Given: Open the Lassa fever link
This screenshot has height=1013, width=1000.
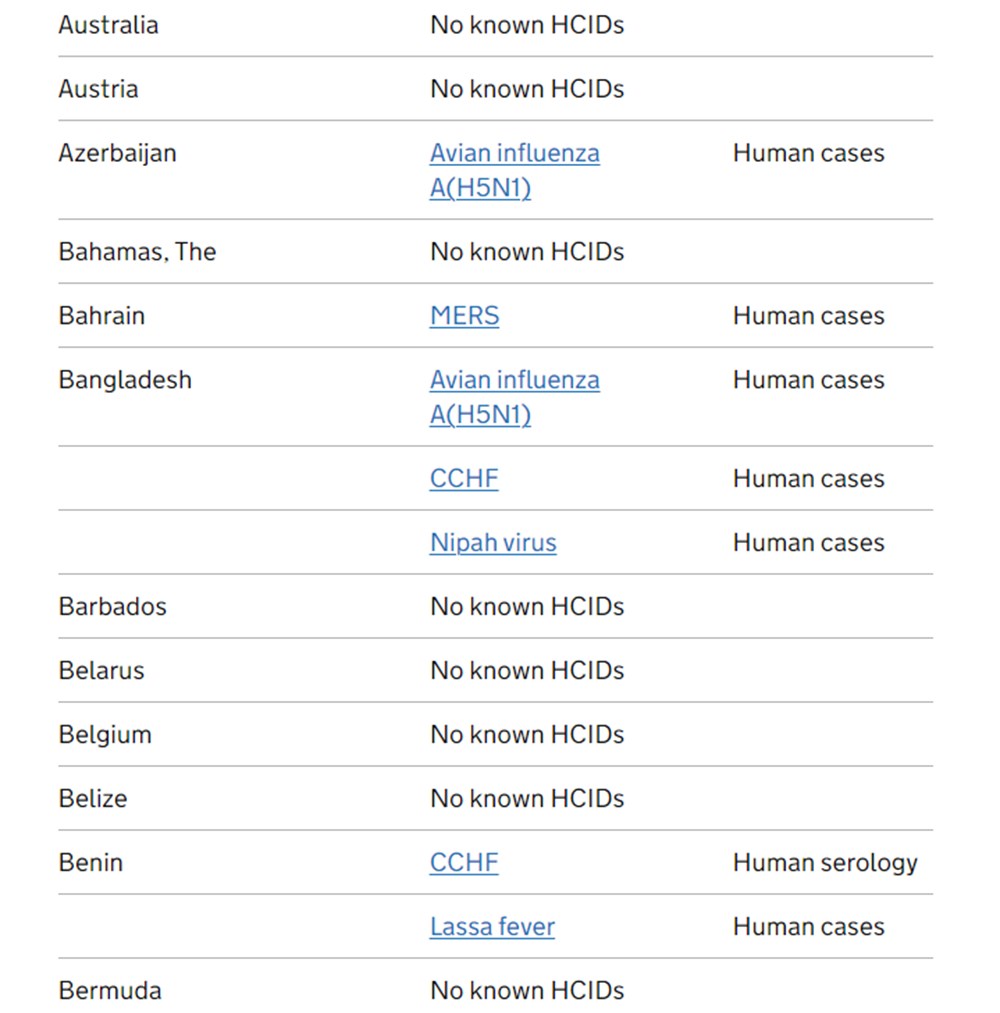Looking at the screenshot, I should pyautogui.click(x=492, y=927).
